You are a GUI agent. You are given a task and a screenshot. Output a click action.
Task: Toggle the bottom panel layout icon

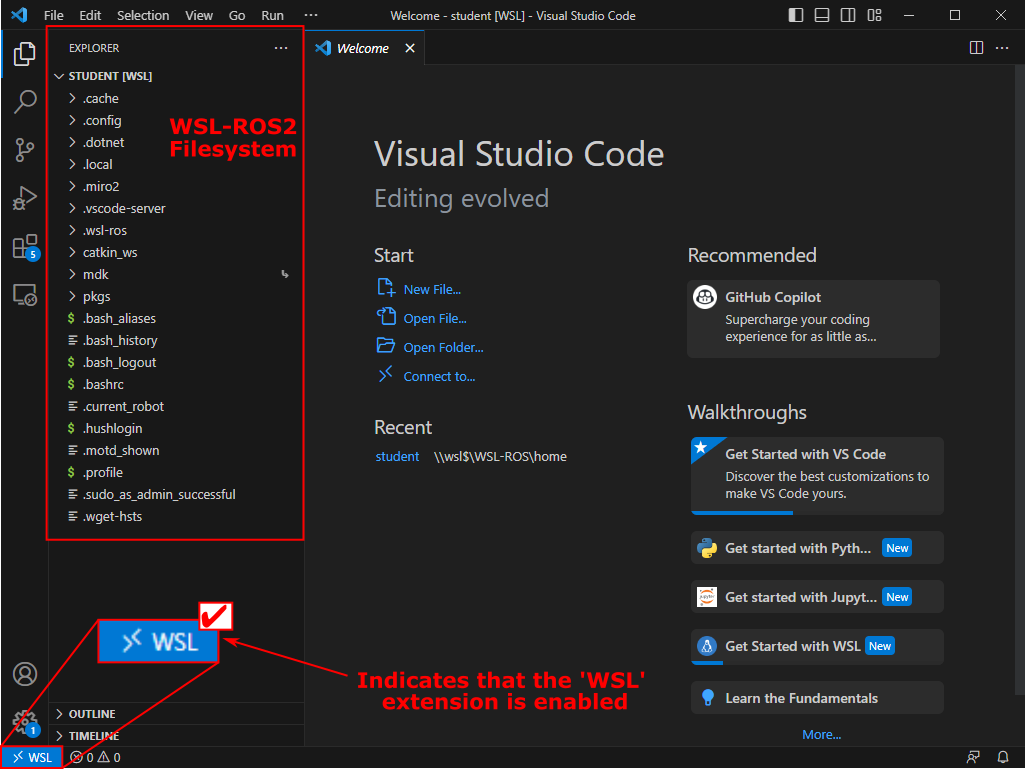point(822,15)
